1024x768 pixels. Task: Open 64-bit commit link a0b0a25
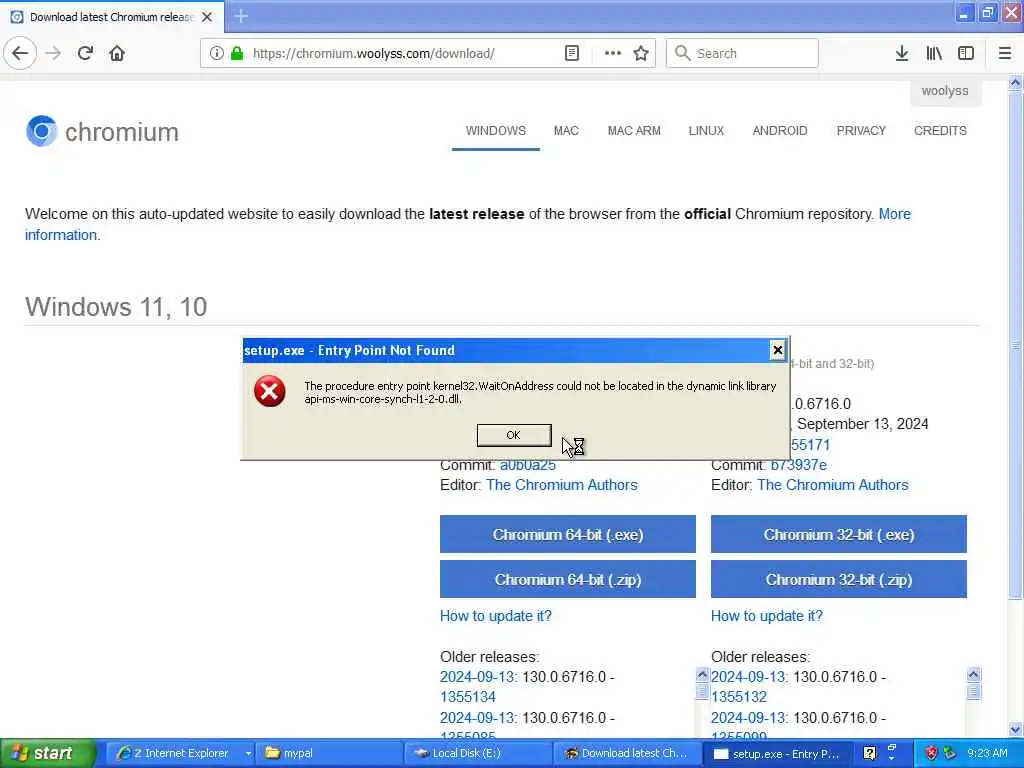[x=528, y=465]
